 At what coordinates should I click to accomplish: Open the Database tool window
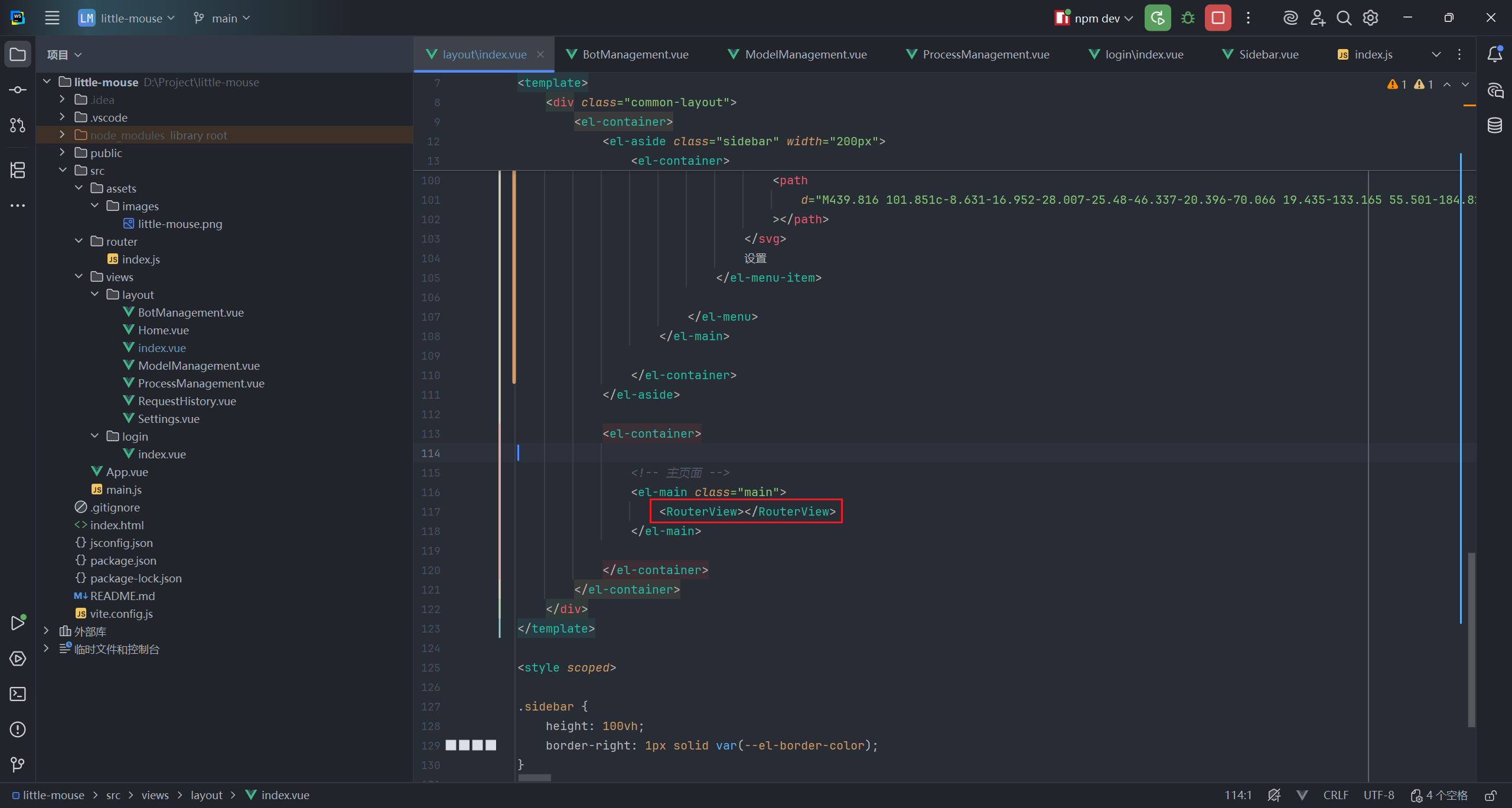coord(1495,125)
